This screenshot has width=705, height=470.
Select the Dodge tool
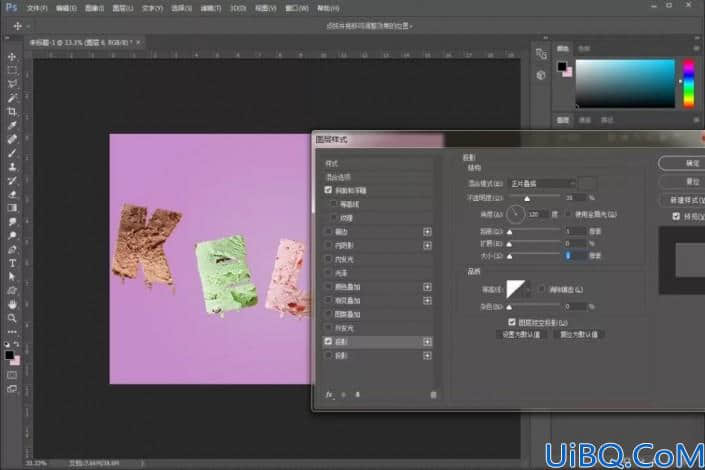coord(12,235)
